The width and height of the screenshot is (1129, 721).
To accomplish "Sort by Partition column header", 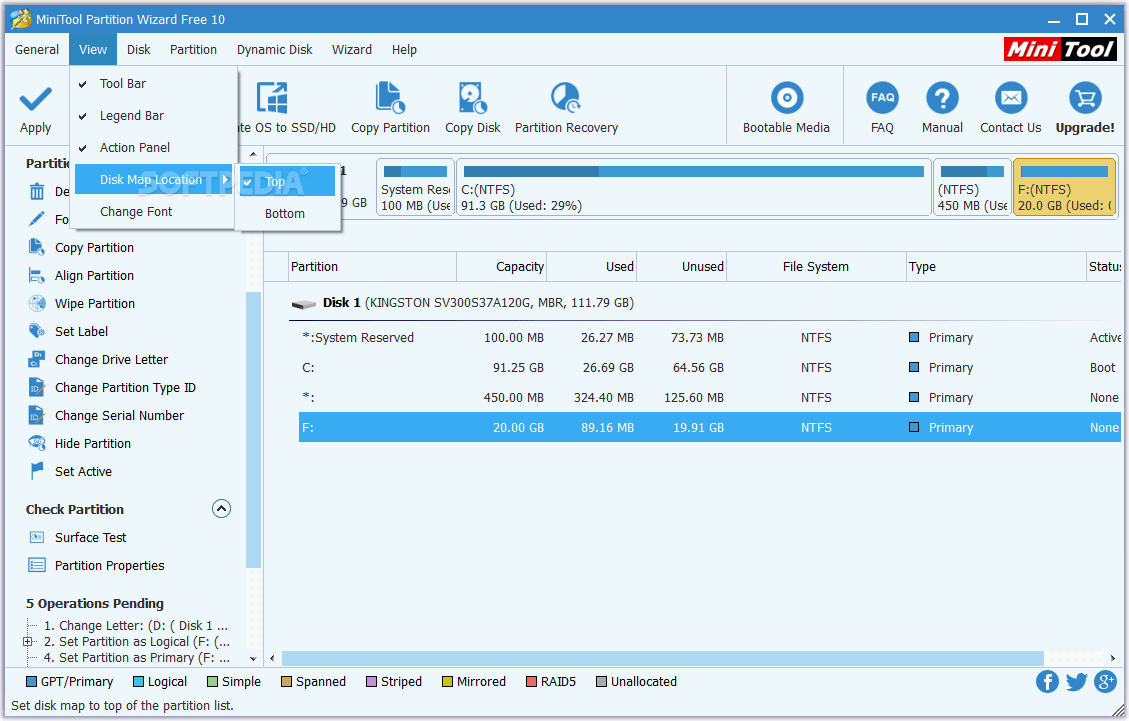I will 372,267.
